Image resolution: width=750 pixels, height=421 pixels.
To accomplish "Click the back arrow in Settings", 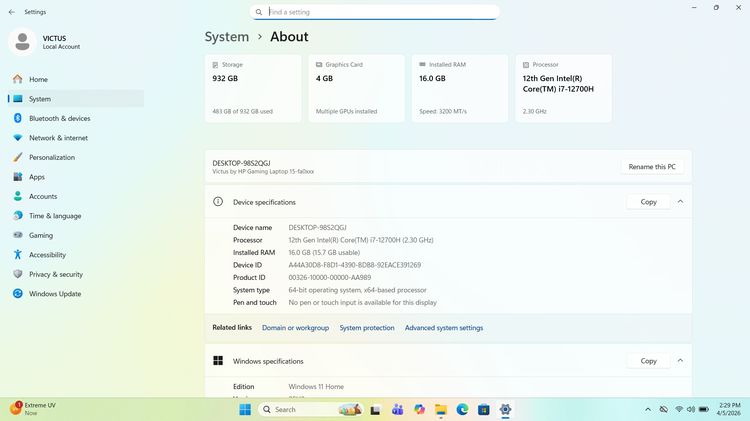I will pos(11,12).
